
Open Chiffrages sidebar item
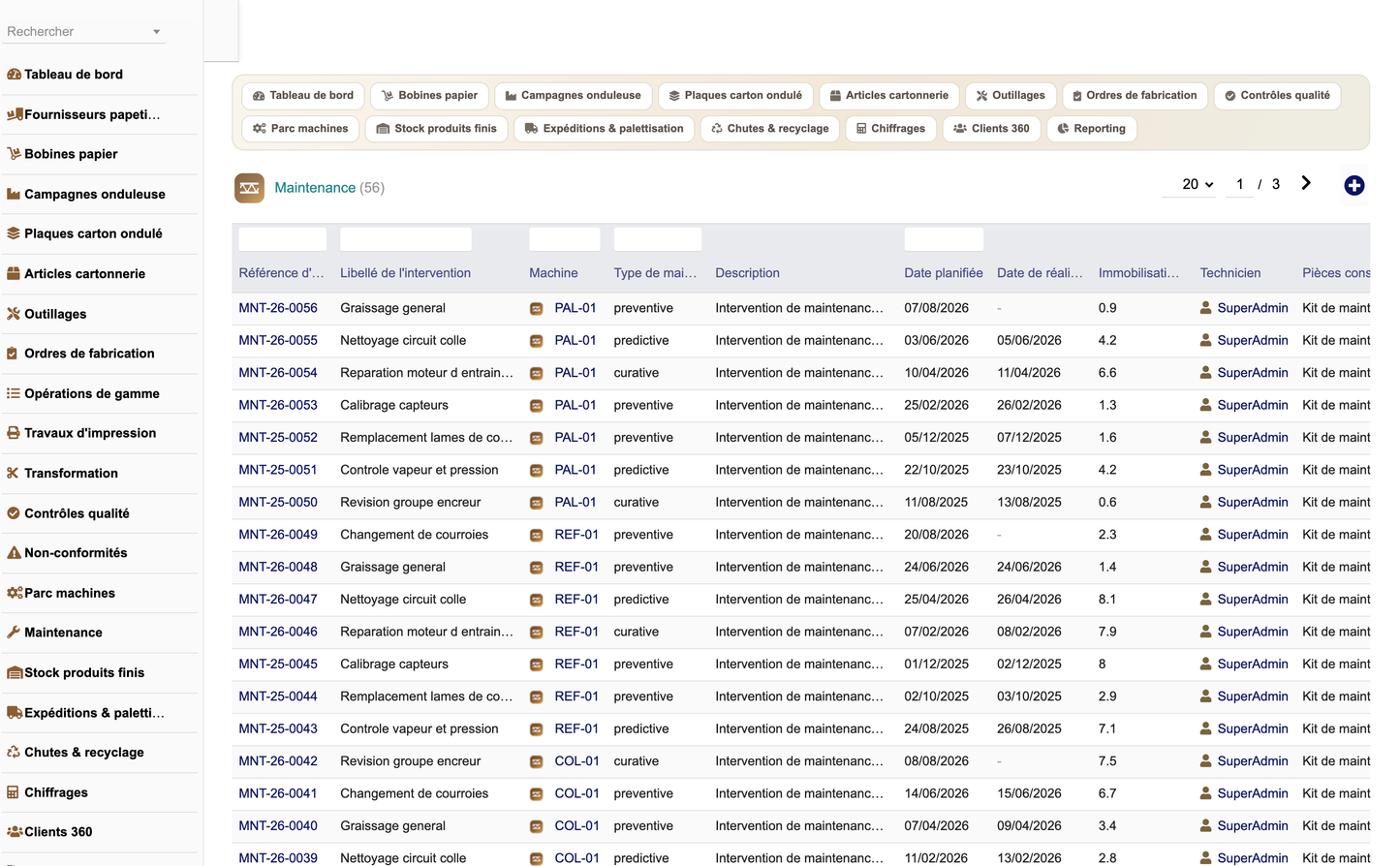point(47,792)
